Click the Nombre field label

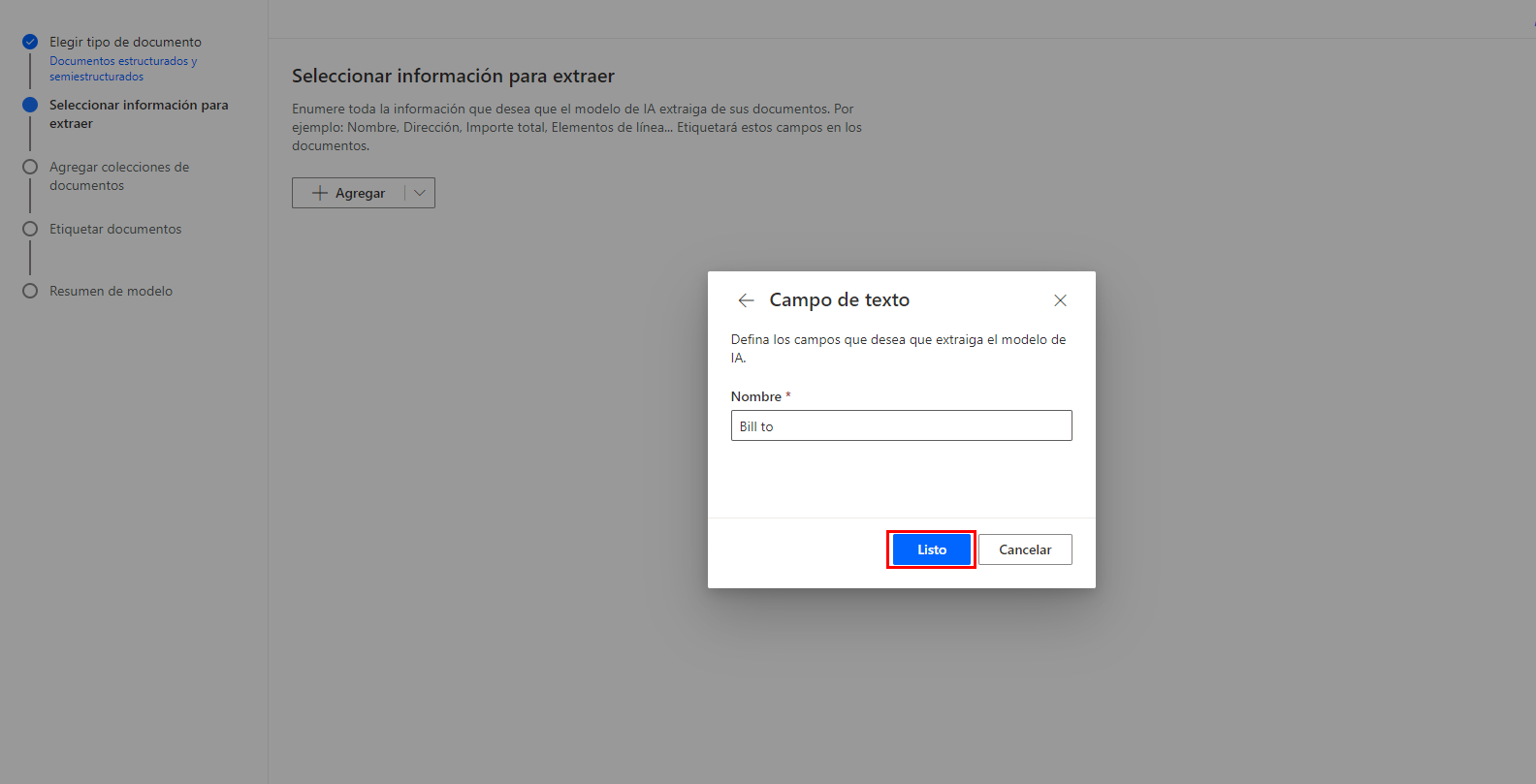756,396
